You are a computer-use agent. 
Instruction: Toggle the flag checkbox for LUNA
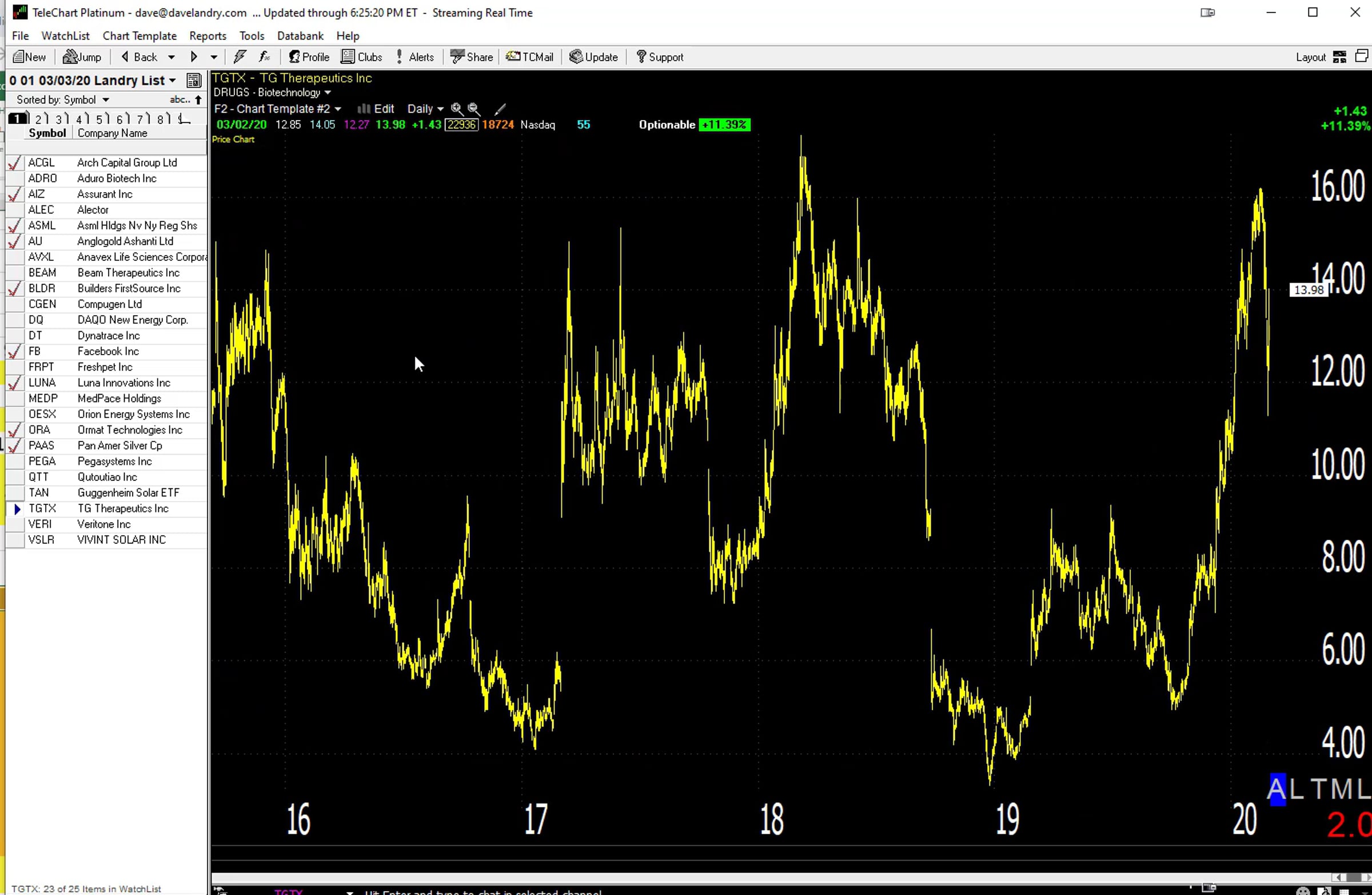point(15,383)
